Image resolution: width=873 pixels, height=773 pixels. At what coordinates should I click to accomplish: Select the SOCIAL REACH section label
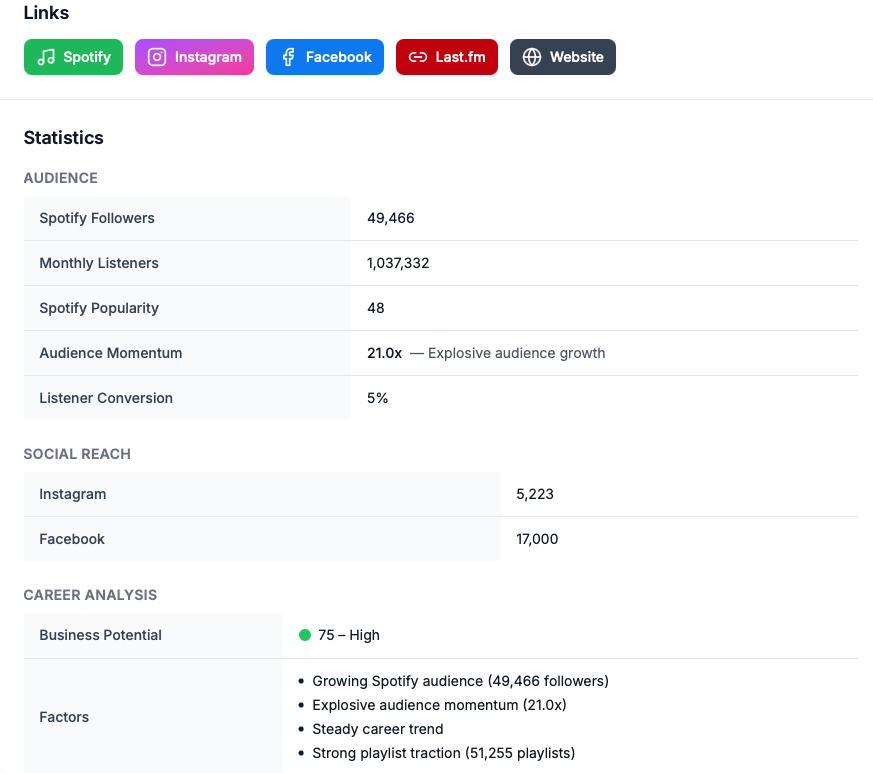77,454
